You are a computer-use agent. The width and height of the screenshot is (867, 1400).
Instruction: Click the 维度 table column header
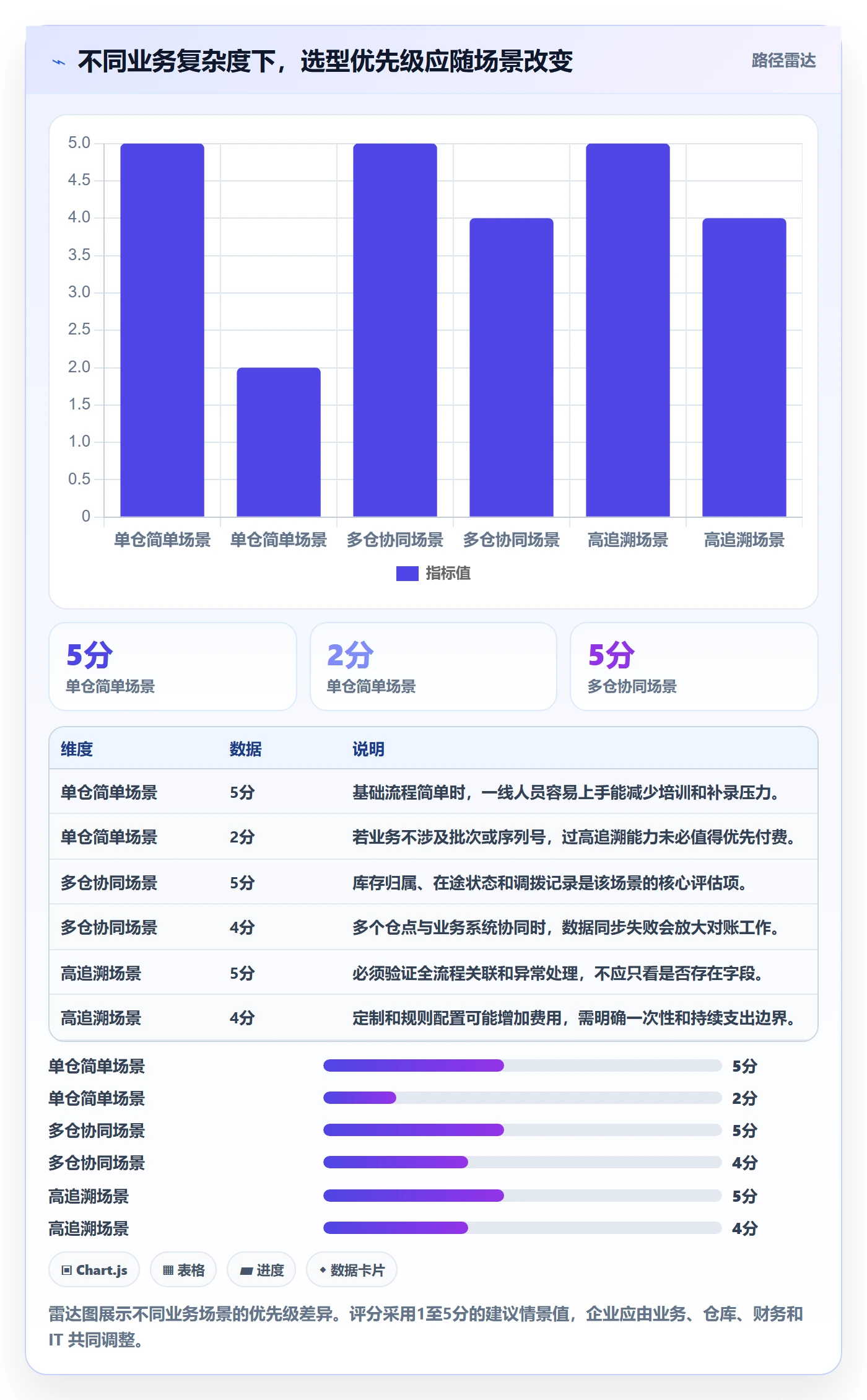click(77, 749)
